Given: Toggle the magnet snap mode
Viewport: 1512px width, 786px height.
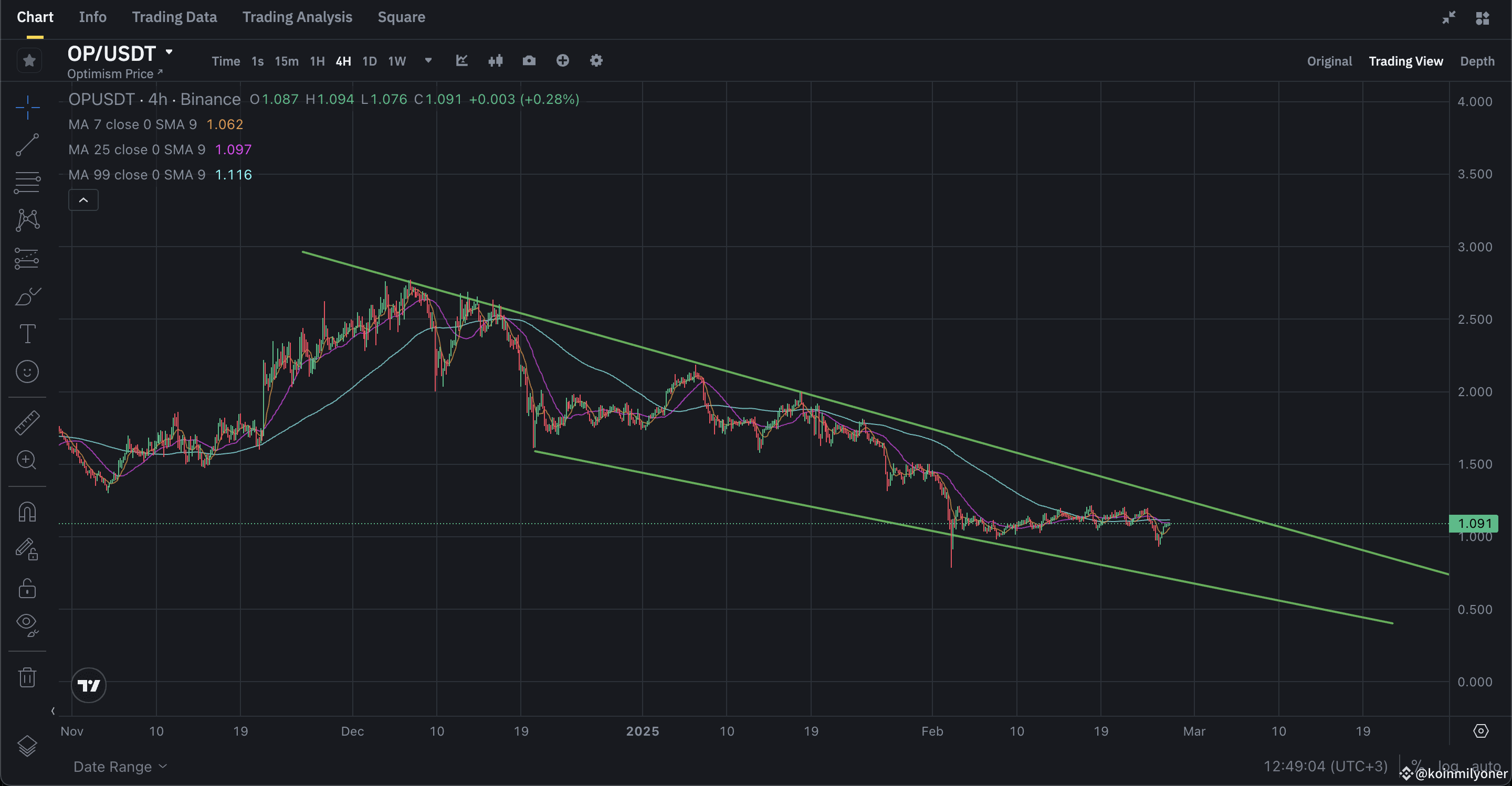Looking at the screenshot, I should [x=27, y=512].
